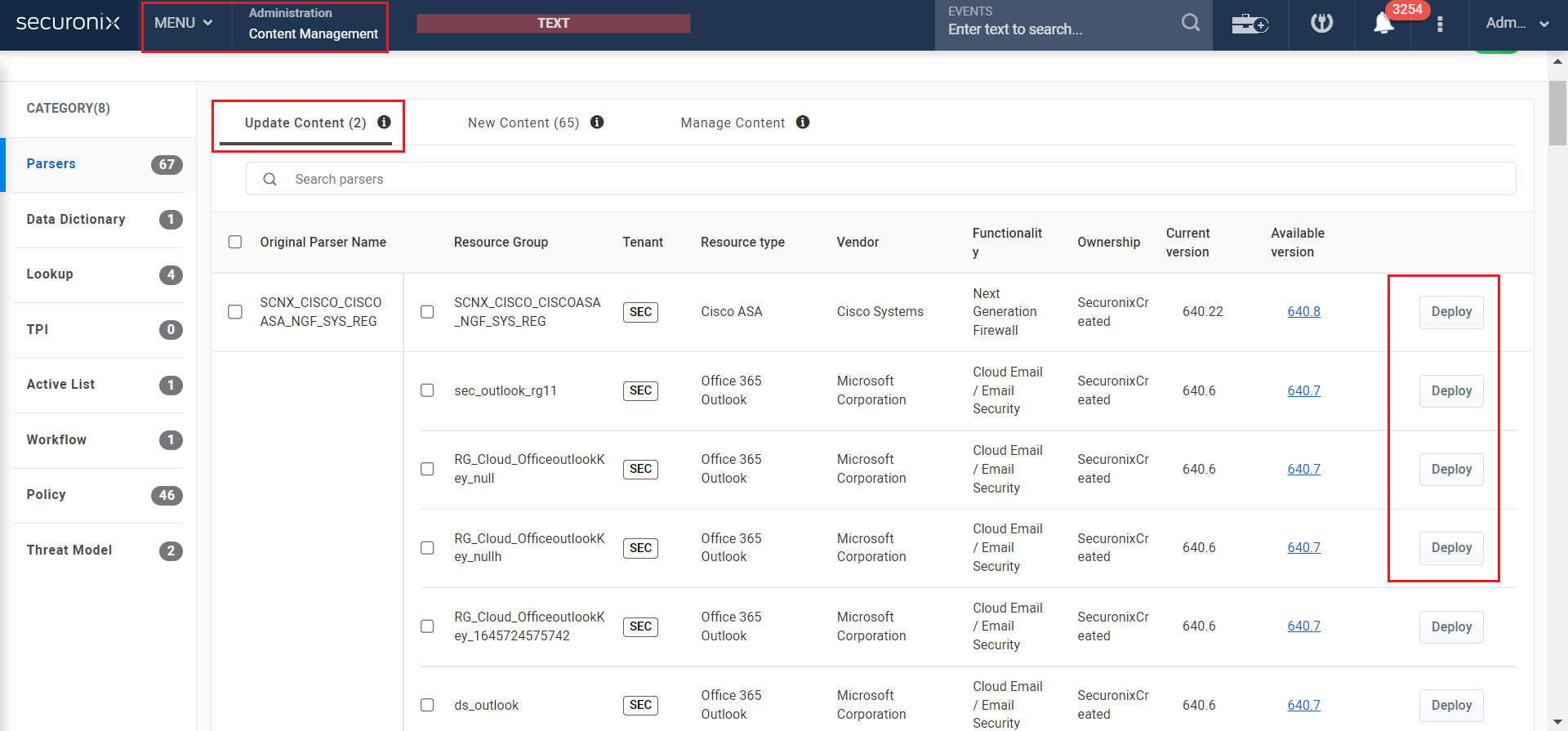Open available version 640.8 link

pos(1303,312)
